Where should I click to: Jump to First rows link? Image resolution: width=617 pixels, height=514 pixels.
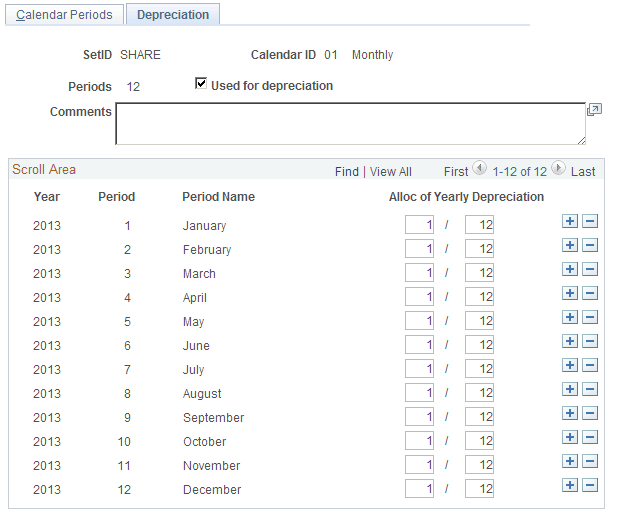(x=456, y=172)
